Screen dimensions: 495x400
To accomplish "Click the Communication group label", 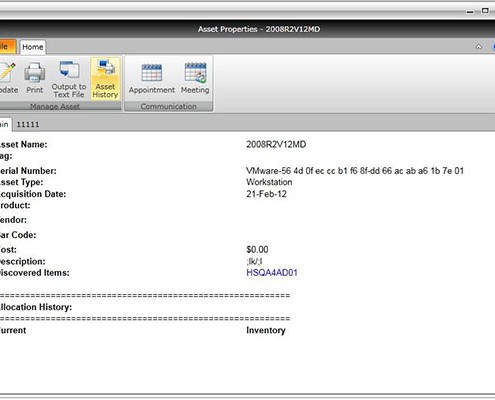I will [x=168, y=106].
